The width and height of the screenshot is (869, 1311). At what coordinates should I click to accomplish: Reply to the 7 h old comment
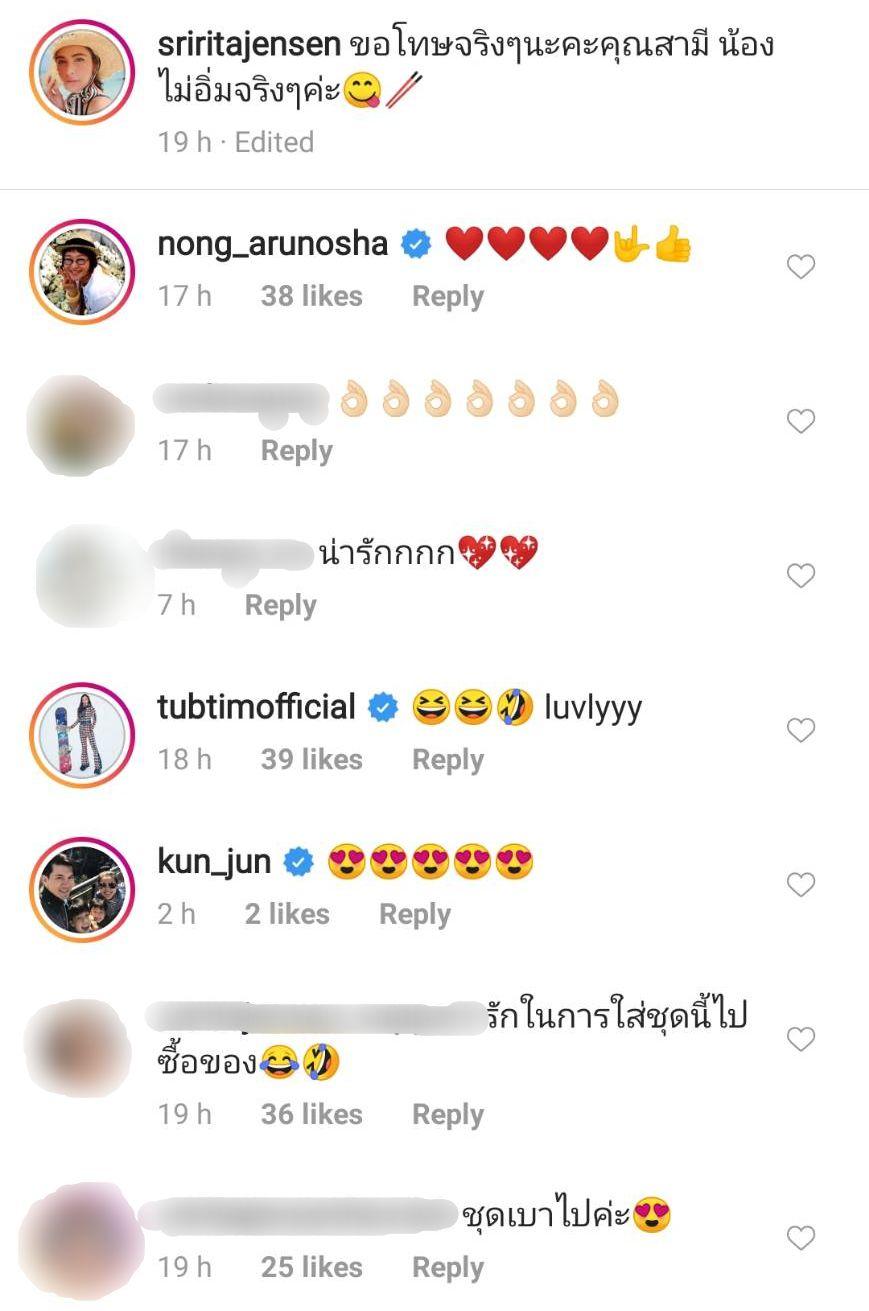(281, 606)
